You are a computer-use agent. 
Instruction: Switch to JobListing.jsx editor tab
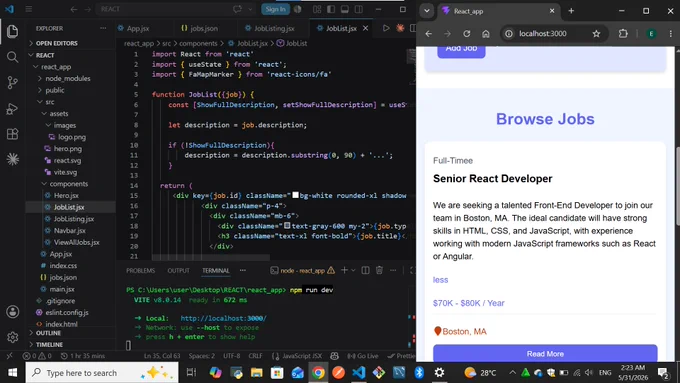[274, 28]
